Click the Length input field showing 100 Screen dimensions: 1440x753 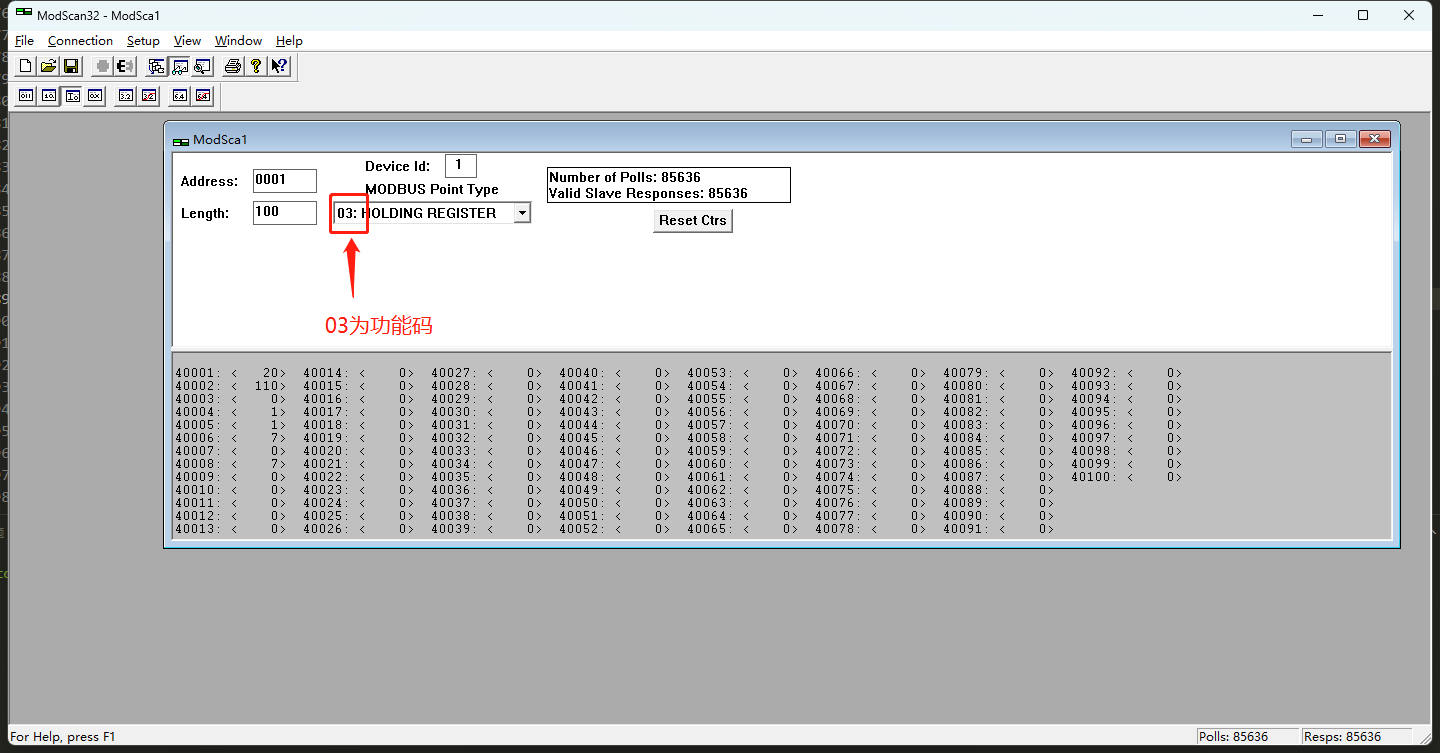pyautogui.click(x=285, y=212)
